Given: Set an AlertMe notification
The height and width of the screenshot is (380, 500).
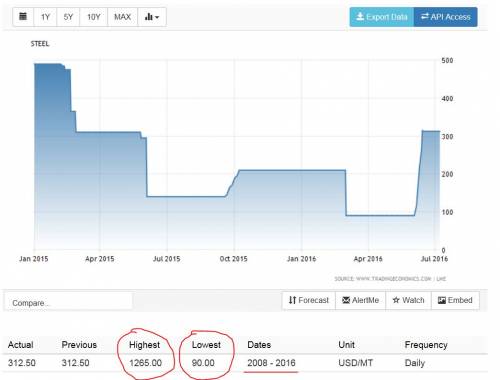Looking at the screenshot, I should (x=360, y=300).
